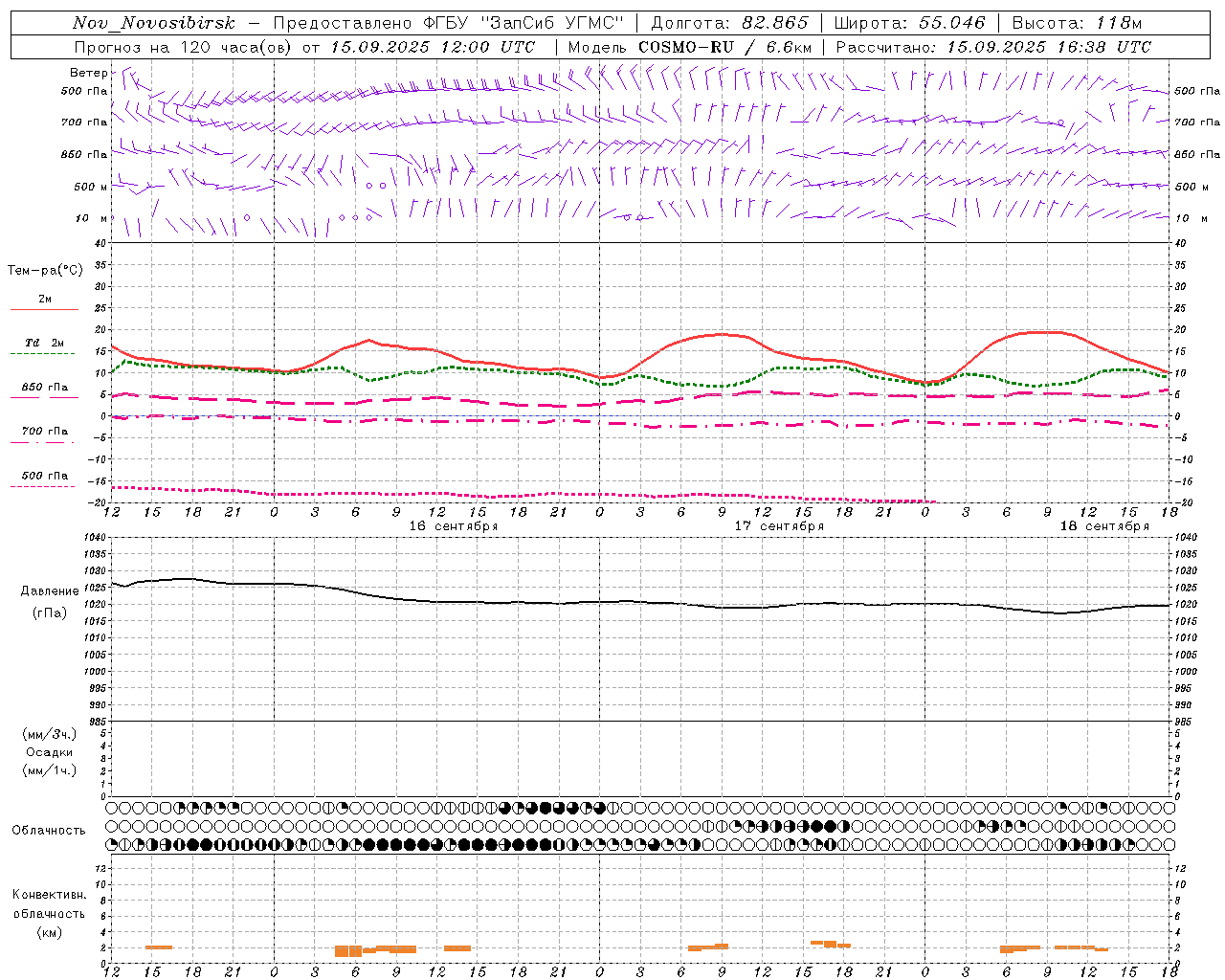Click the 16 сентября date label
Image resolution: width=1225 pixels, height=980 pixels.
tap(454, 526)
